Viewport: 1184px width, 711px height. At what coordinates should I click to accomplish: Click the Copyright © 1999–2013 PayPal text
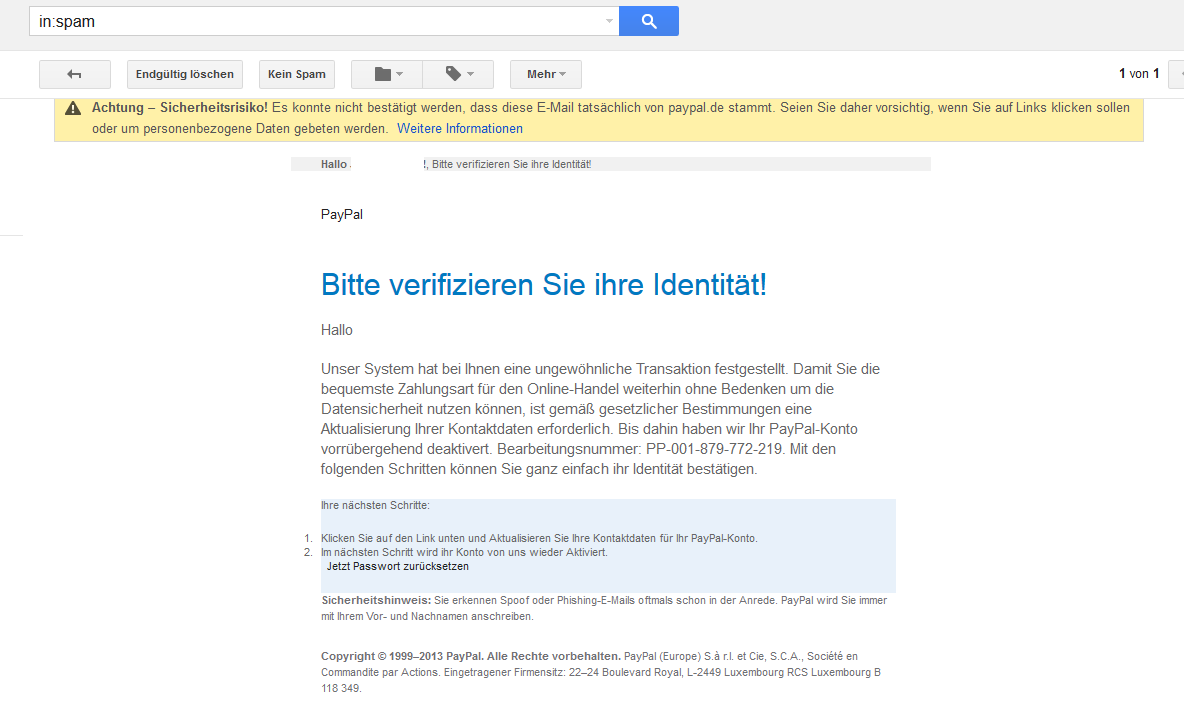[x=470, y=656]
